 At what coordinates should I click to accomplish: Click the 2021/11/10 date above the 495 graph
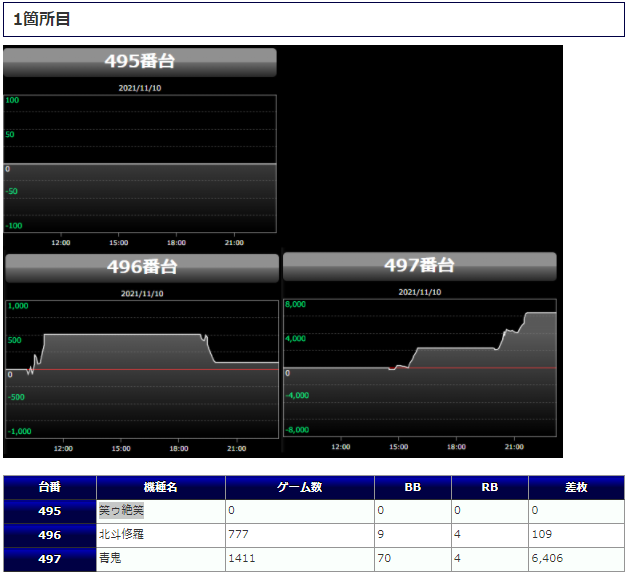(140, 88)
